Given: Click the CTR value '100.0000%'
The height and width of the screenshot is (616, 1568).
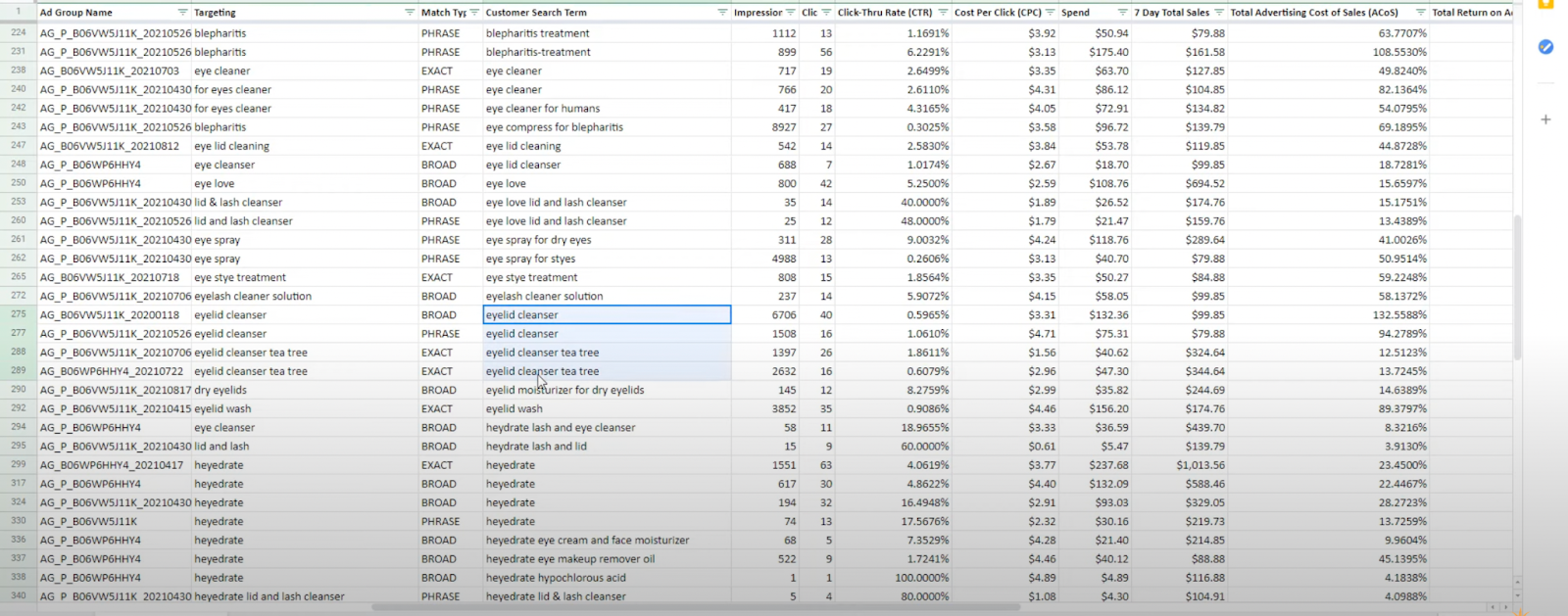Looking at the screenshot, I should click(924, 578).
